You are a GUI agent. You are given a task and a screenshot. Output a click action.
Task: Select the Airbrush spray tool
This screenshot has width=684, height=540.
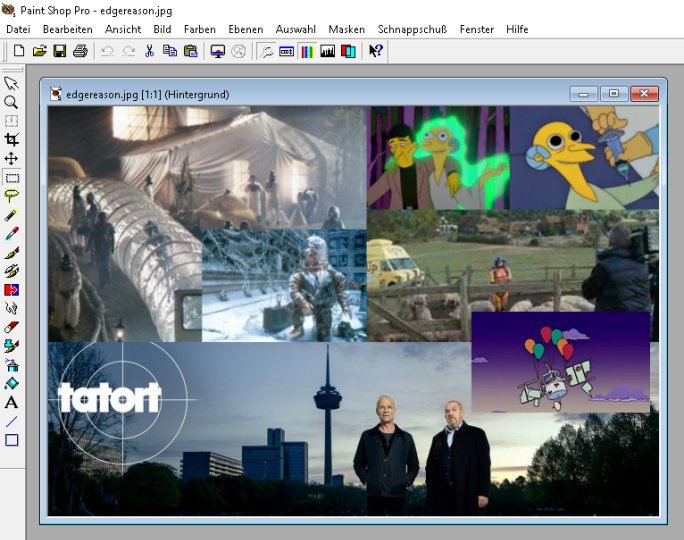point(11,365)
